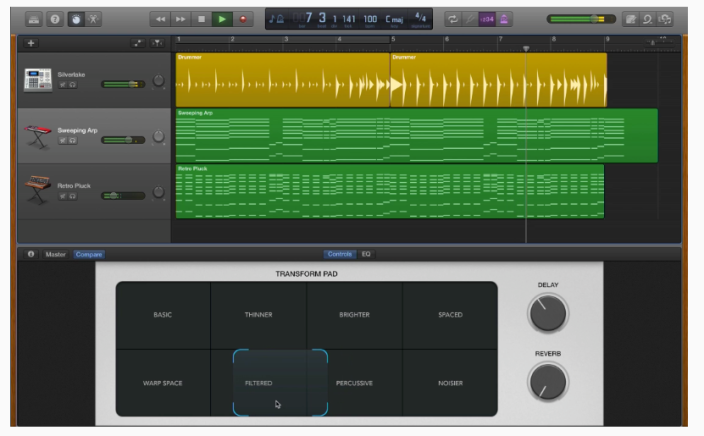Open Quick Help with the question mark icon
Screen dimensions: 704x436
(x=54, y=19)
